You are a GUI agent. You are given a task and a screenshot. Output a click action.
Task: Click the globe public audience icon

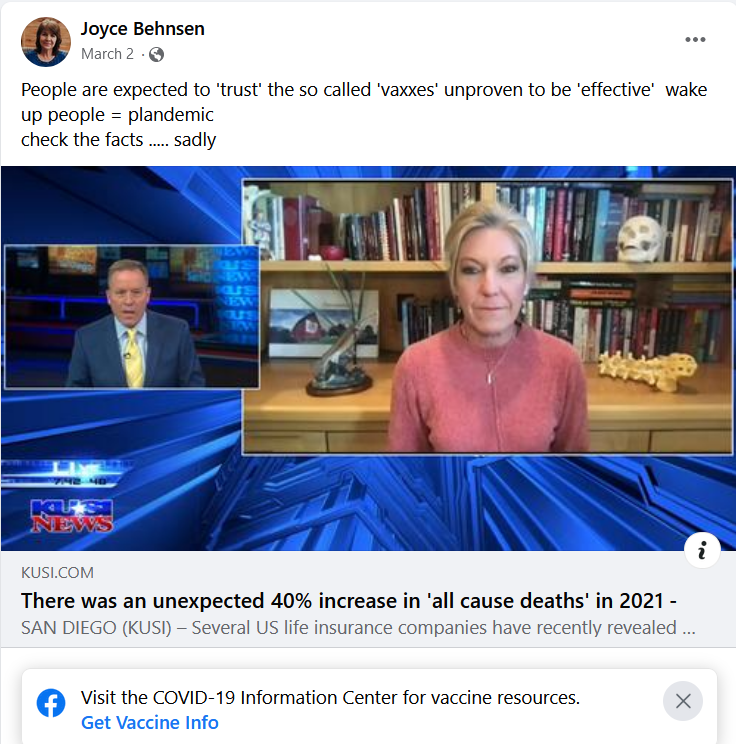[156, 55]
